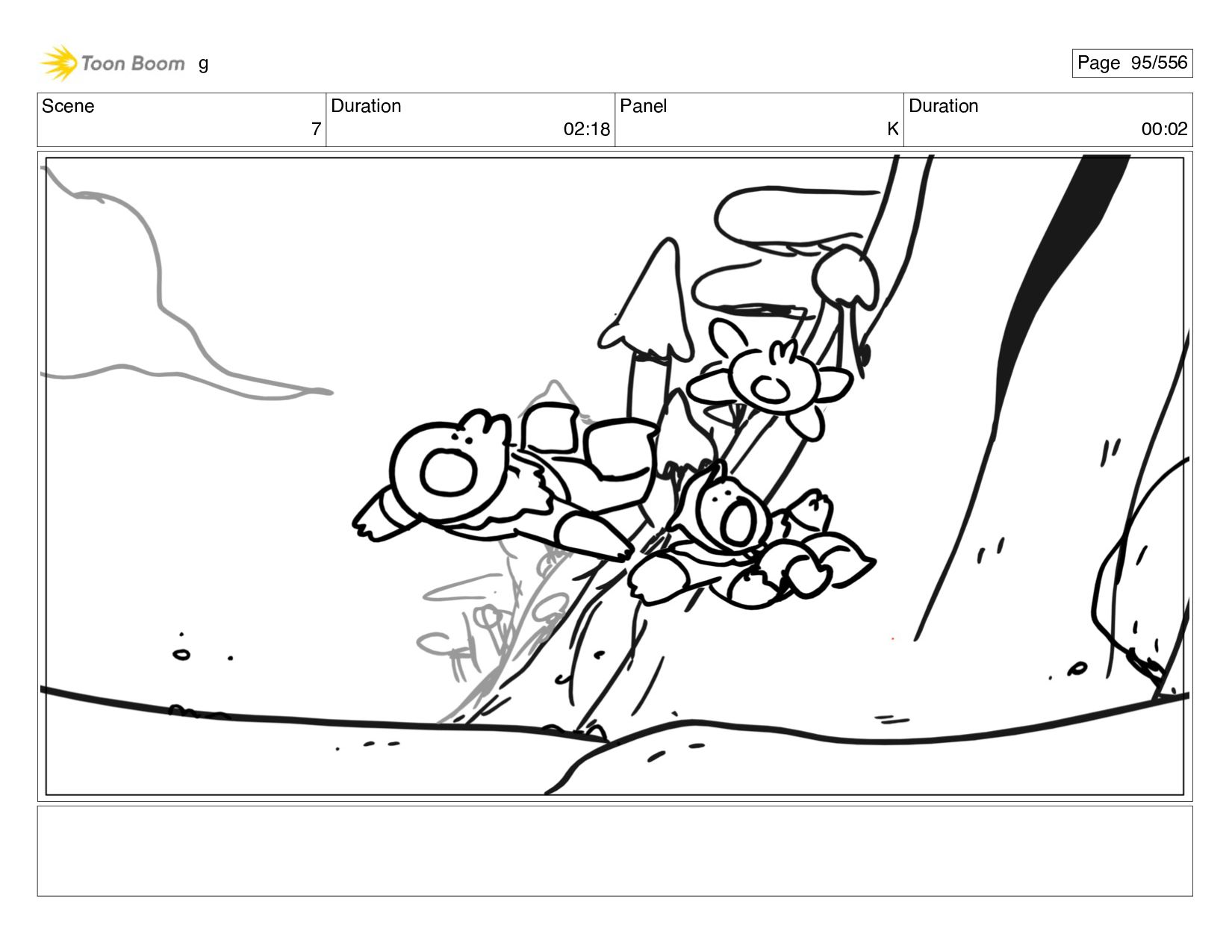Click the letter 'g' beside the logo

click(203, 64)
